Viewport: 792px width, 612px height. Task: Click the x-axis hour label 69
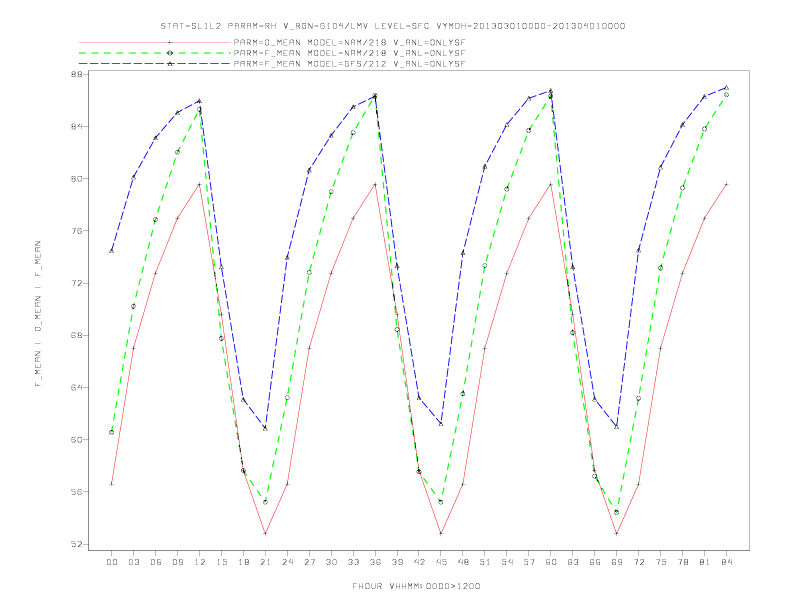tap(617, 562)
